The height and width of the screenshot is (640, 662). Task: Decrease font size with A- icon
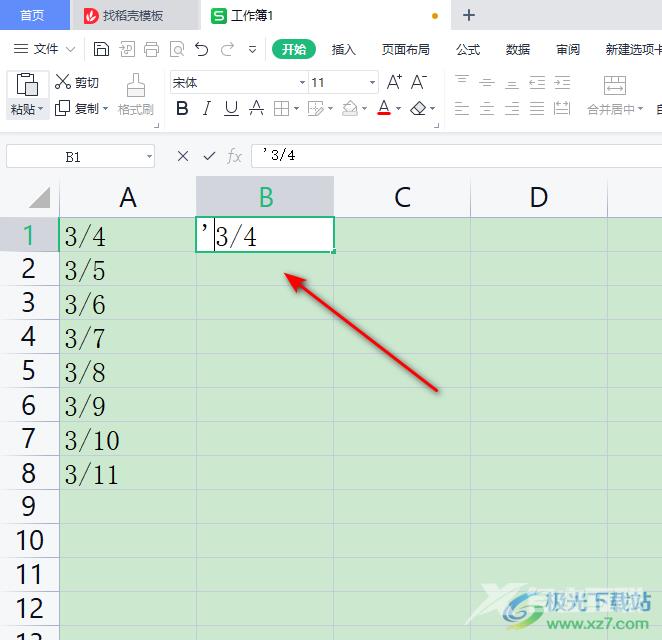coord(419,82)
